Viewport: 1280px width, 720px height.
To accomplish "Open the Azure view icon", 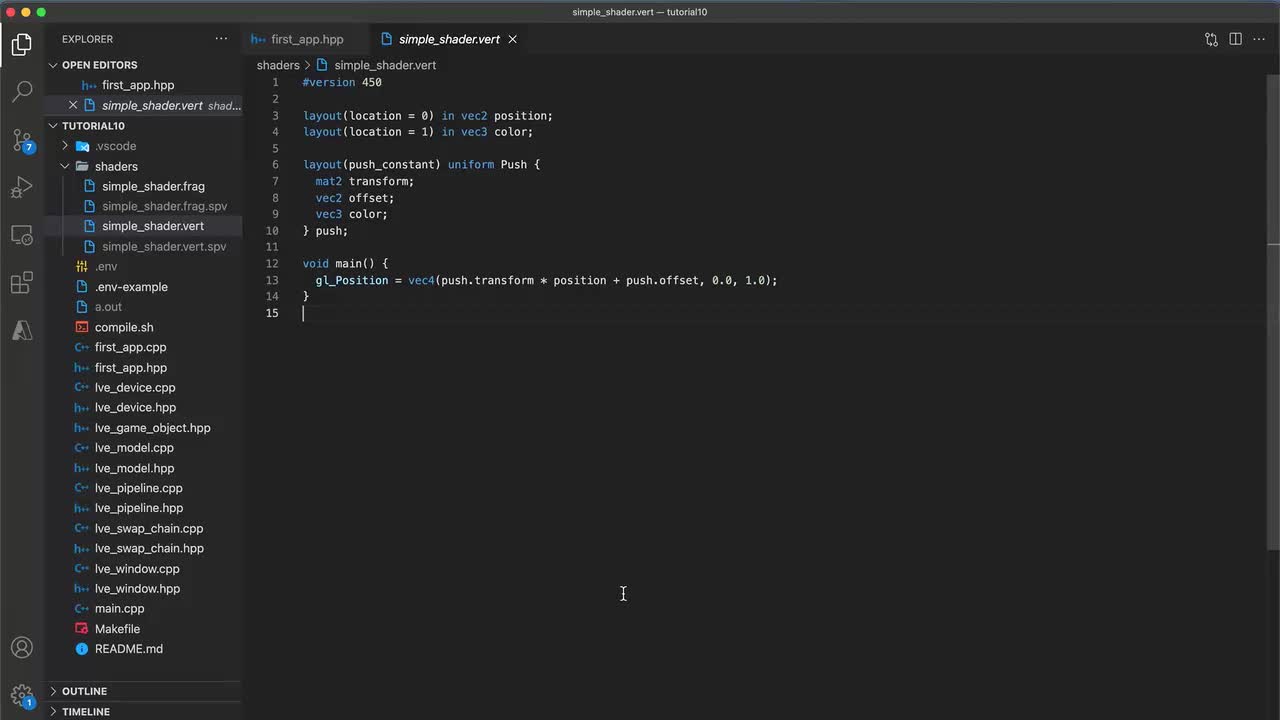I will 22,331.
